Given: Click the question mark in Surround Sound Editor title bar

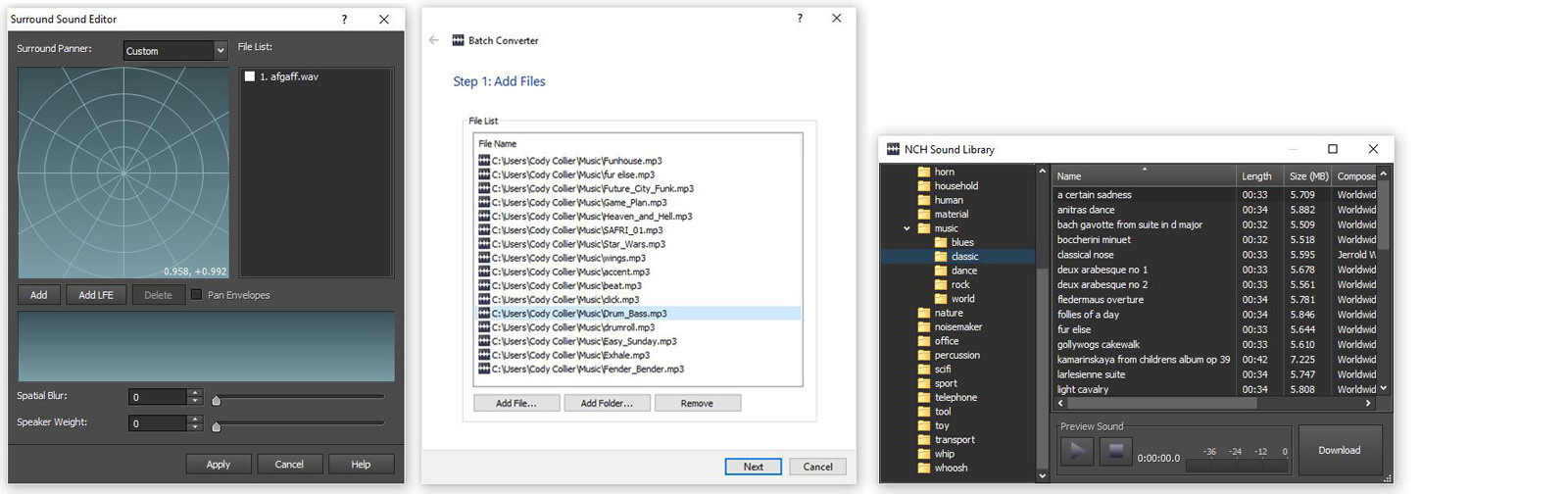Looking at the screenshot, I should (x=344, y=20).
